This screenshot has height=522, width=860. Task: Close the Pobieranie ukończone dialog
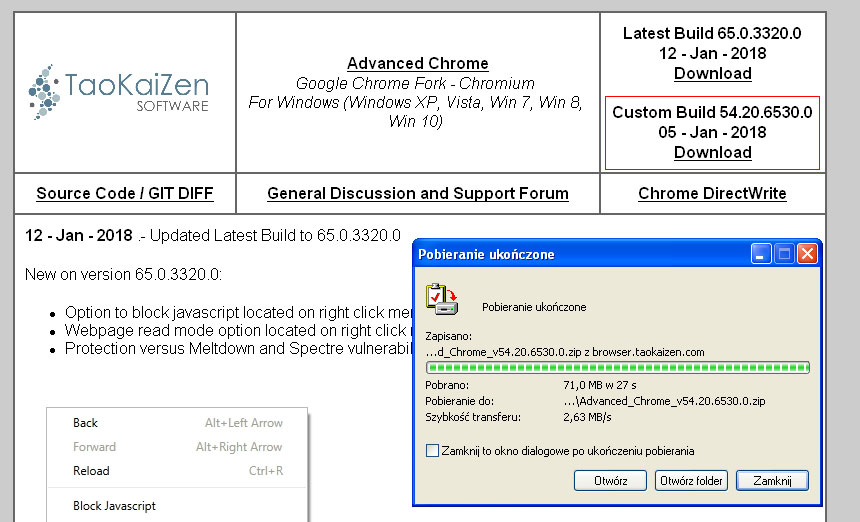pos(807,254)
